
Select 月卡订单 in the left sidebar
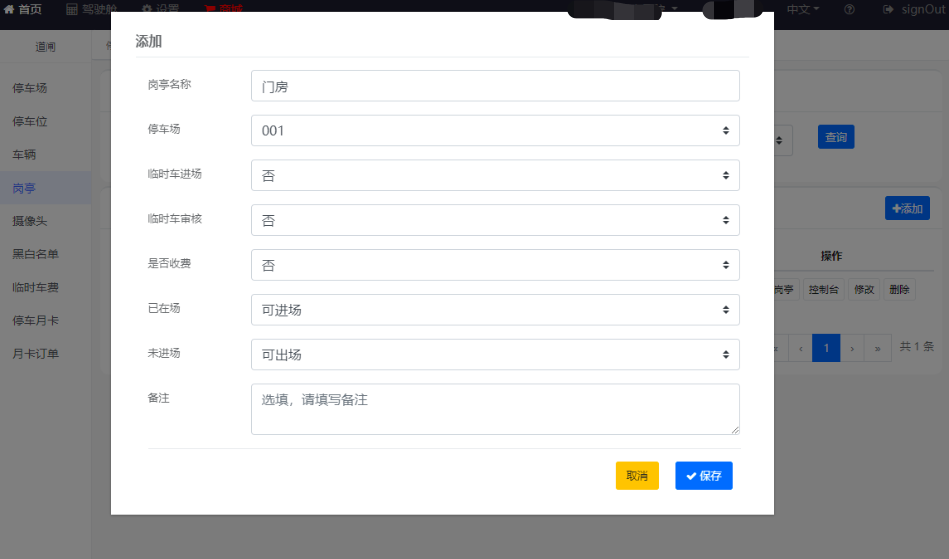[x=35, y=354]
